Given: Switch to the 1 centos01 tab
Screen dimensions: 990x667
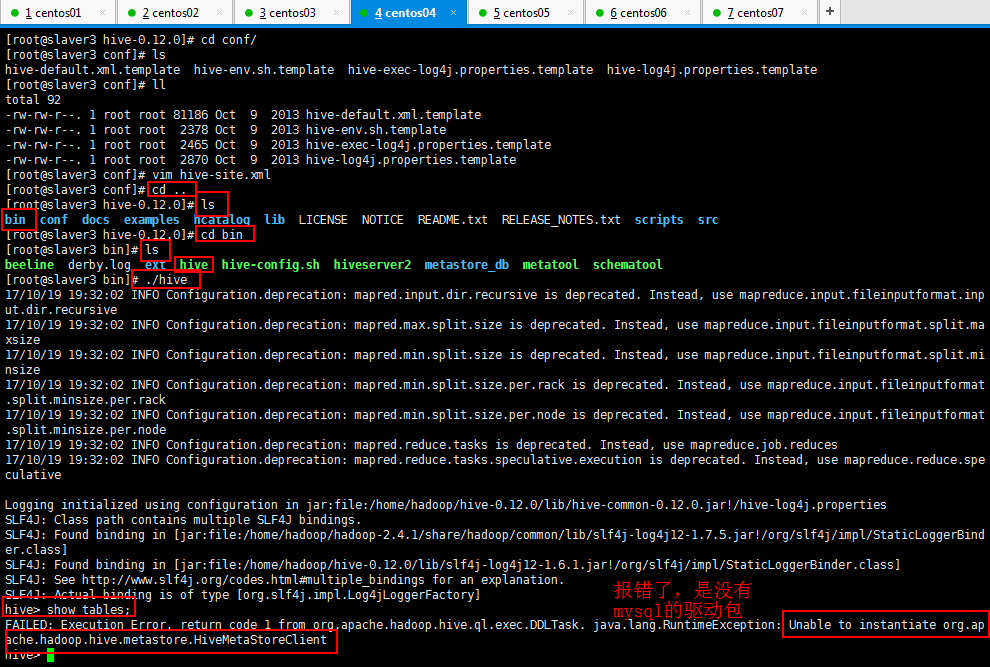Looking at the screenshot, I should pos(58,13).
